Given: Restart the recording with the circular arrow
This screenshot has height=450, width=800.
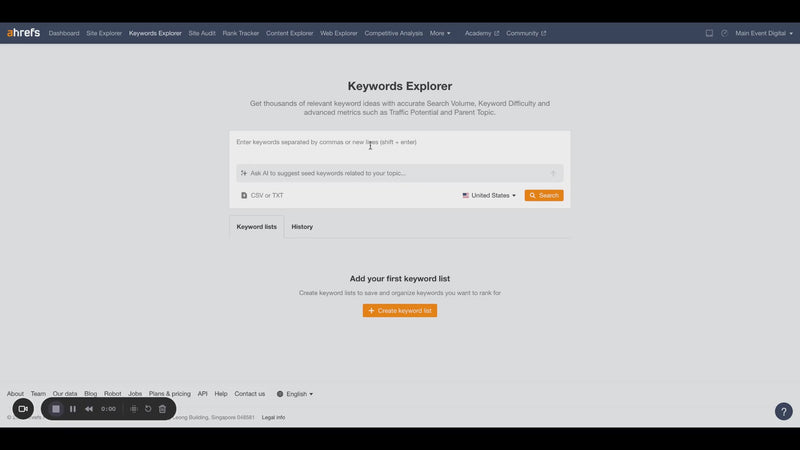Looking at the screenshot, I should click(x=148, y=409).
